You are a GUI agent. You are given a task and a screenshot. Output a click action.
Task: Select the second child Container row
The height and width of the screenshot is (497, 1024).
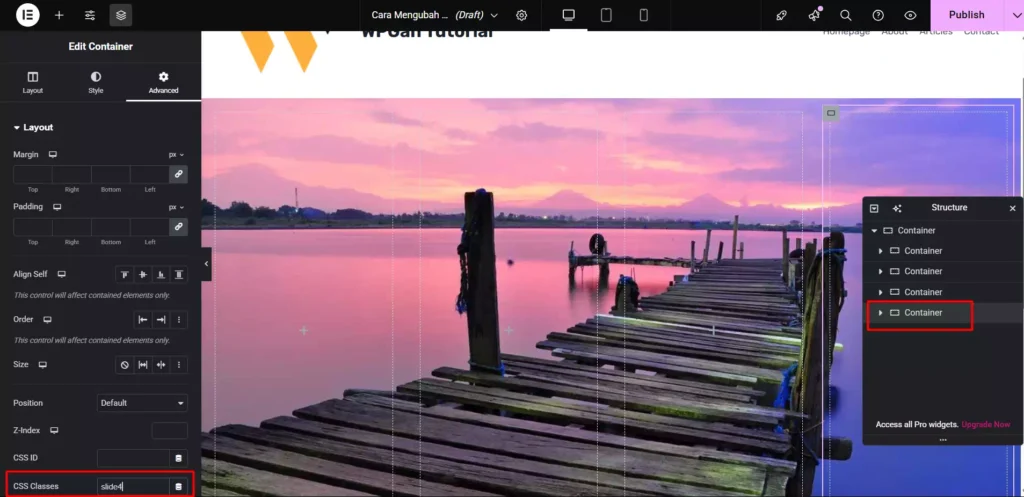point(943,271)
